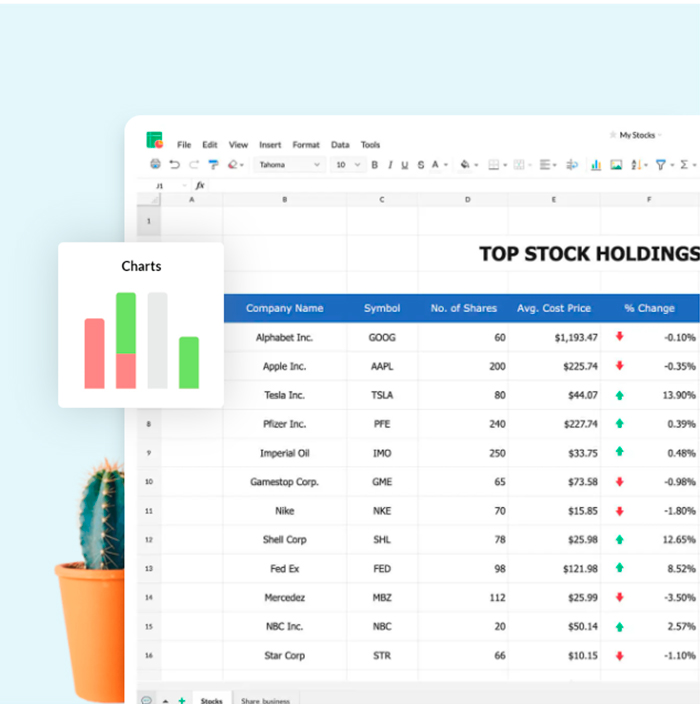Open the comments chat bubble icon

coord(146,700)
